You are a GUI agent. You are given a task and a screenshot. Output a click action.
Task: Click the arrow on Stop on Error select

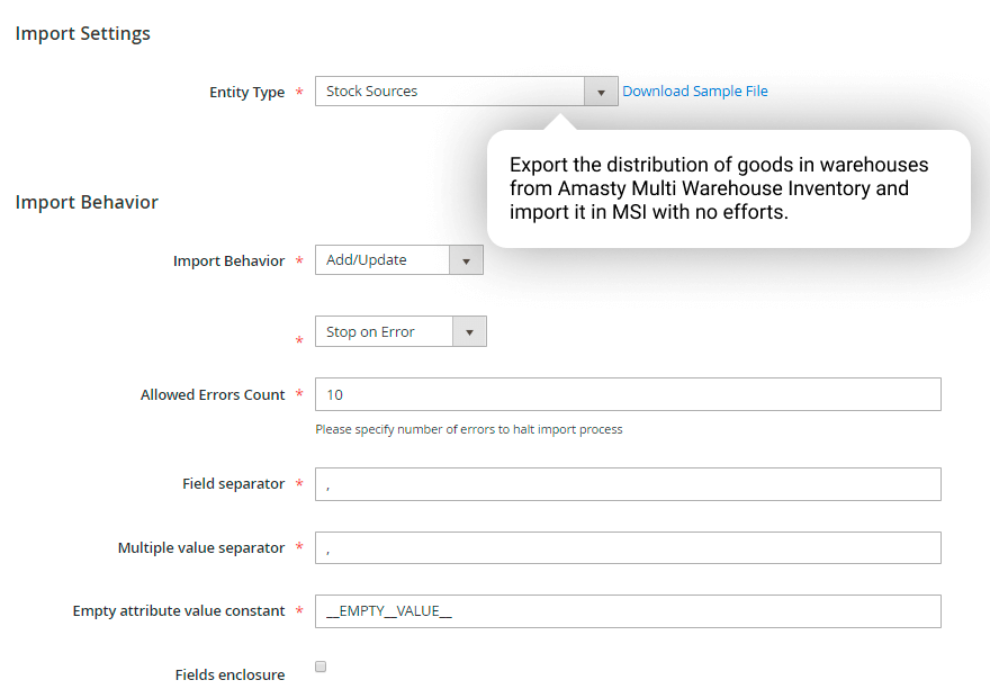[x=469, y=332]
